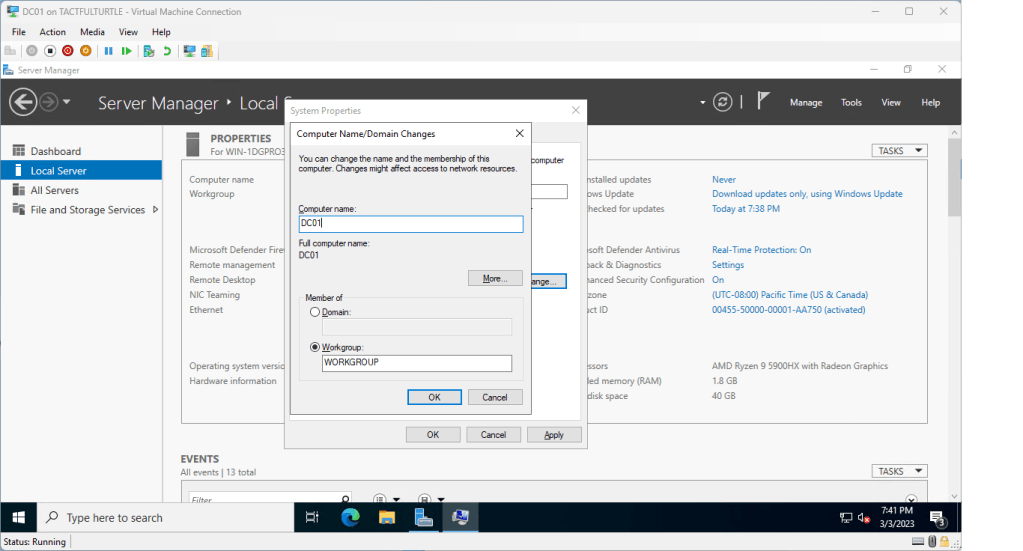1023x551 pixels.
Task: Open the properties TASKS dropdown
Action: pyautogui.click(x=899, y=151)
